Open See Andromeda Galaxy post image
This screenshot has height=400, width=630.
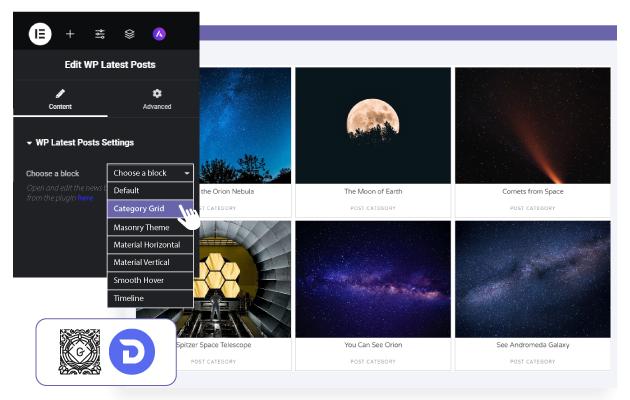pyautogui.click(x=532, y=277)
